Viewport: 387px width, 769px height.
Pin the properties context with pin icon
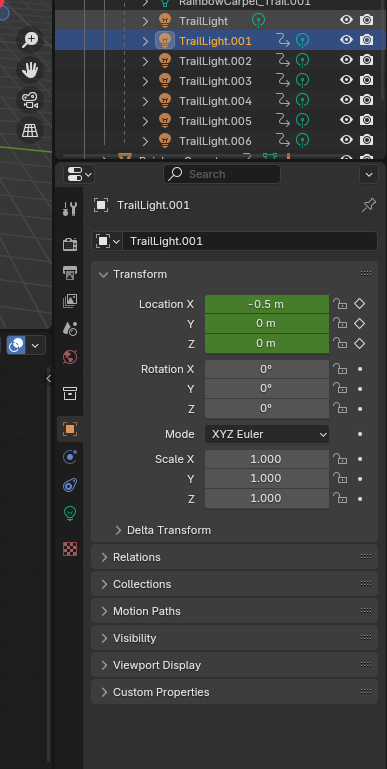[x=368, y=205]
